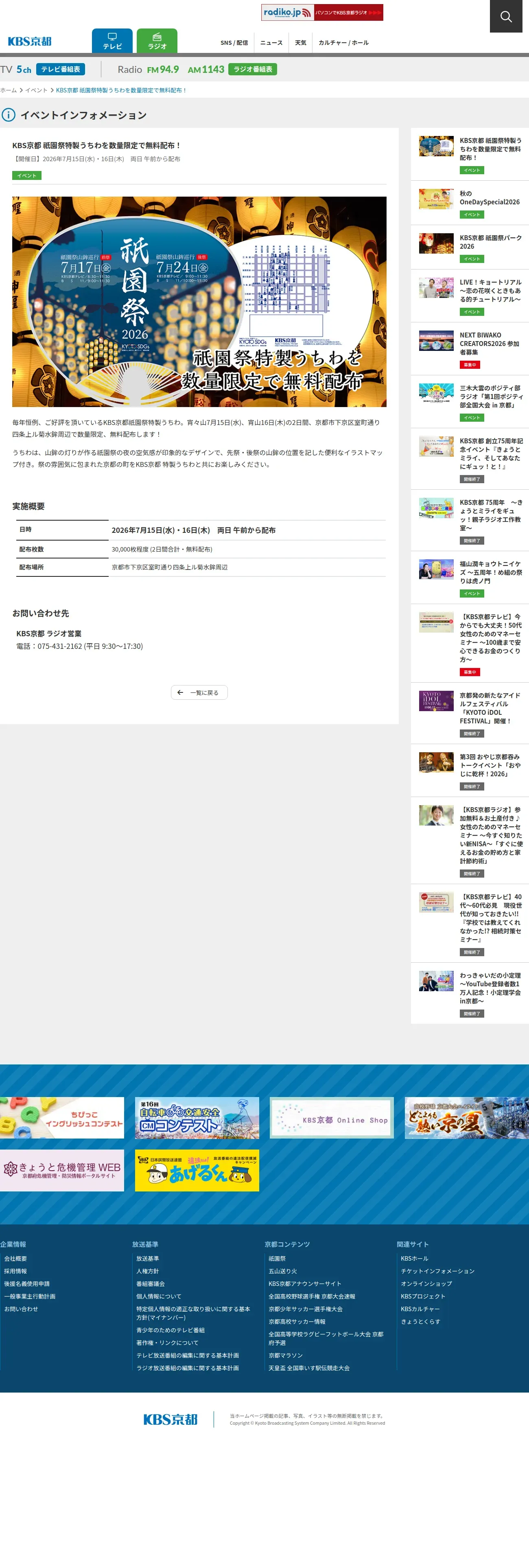Screen dimensions: 529x1568
Task: Click the back arrow on 一覧に戻る button
Action: point(180,693)
